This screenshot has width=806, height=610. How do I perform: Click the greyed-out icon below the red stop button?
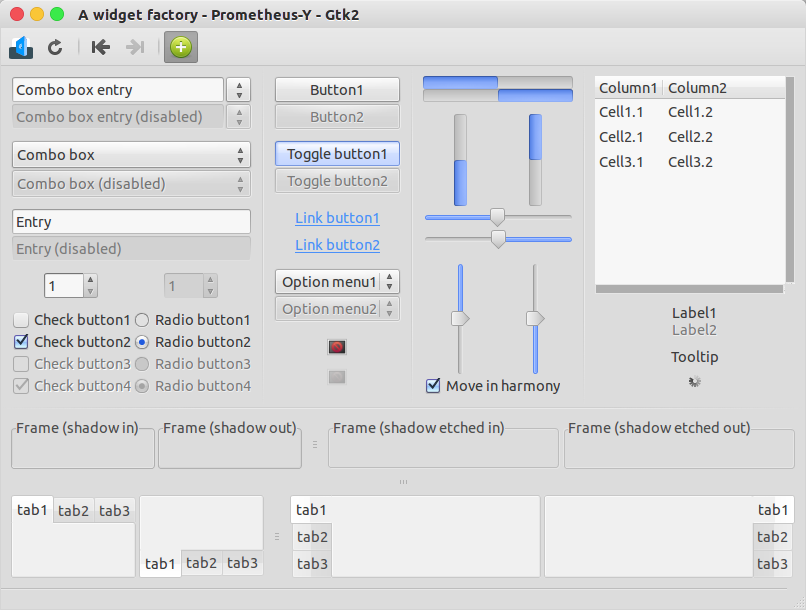[x=337, y=377]
